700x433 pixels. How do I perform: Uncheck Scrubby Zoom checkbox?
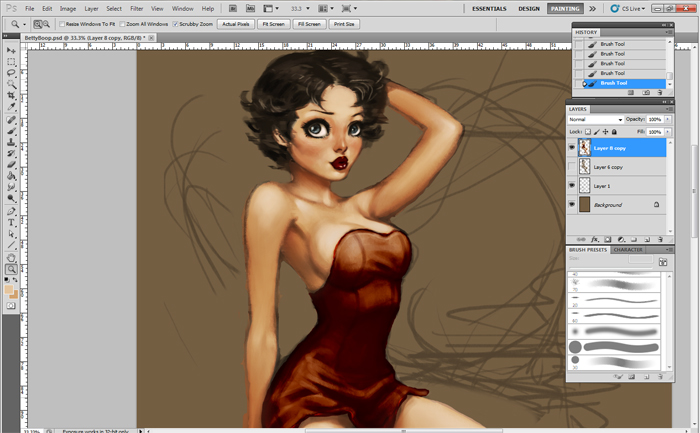[x=175, y=24]
